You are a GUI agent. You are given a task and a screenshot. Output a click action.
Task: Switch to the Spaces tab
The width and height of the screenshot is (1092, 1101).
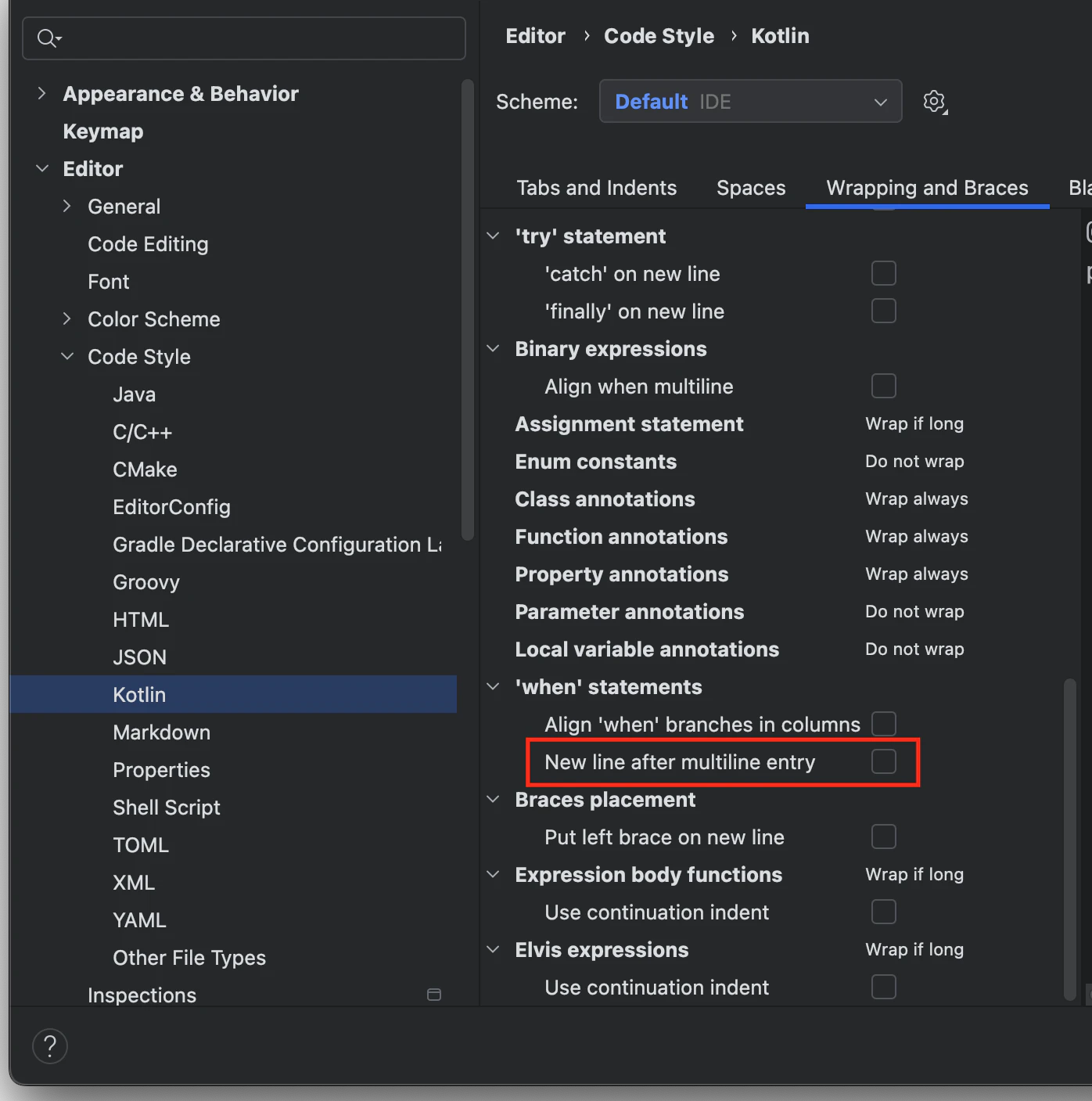(751, 188)
